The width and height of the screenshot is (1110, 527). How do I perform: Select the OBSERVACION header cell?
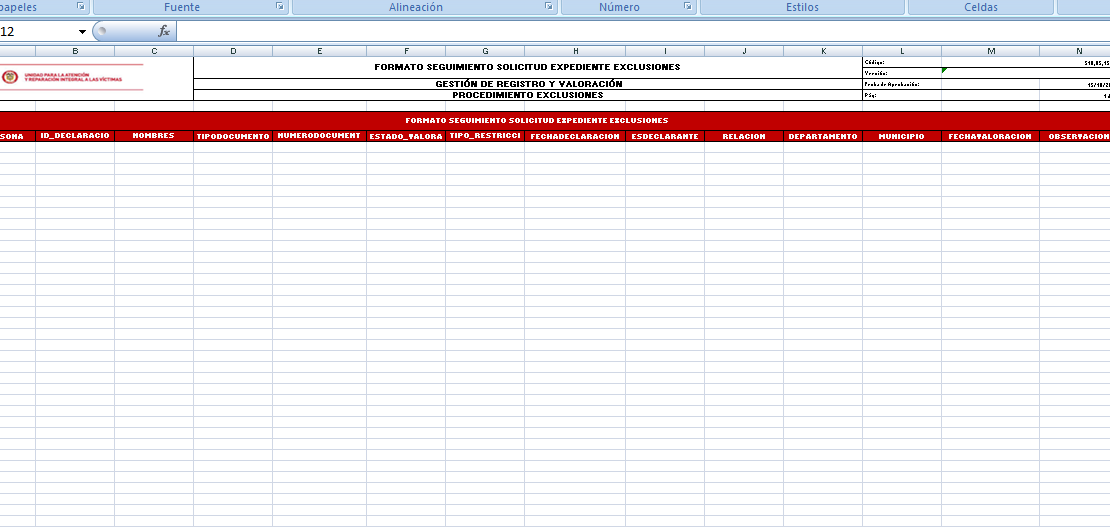(x=1075, y=136)
